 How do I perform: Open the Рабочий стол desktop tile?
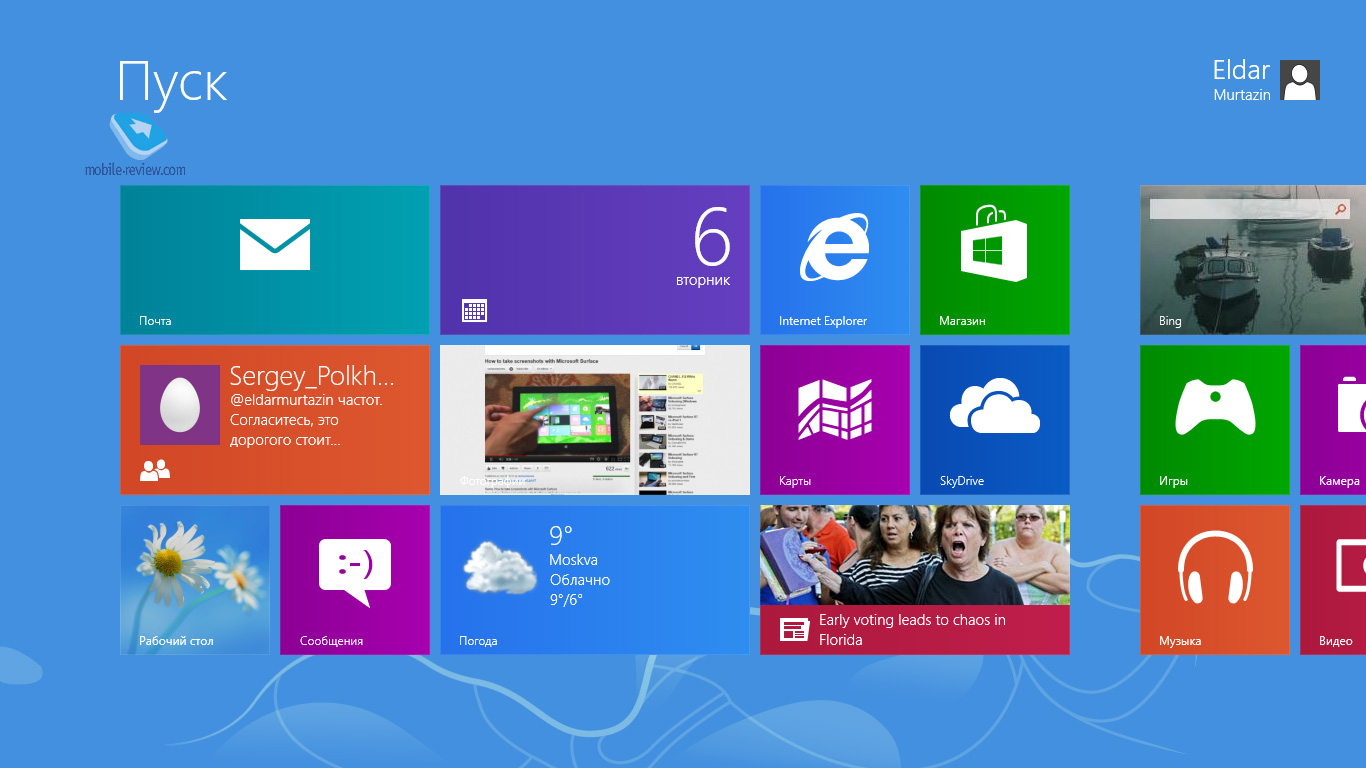[x=195, y=580]
